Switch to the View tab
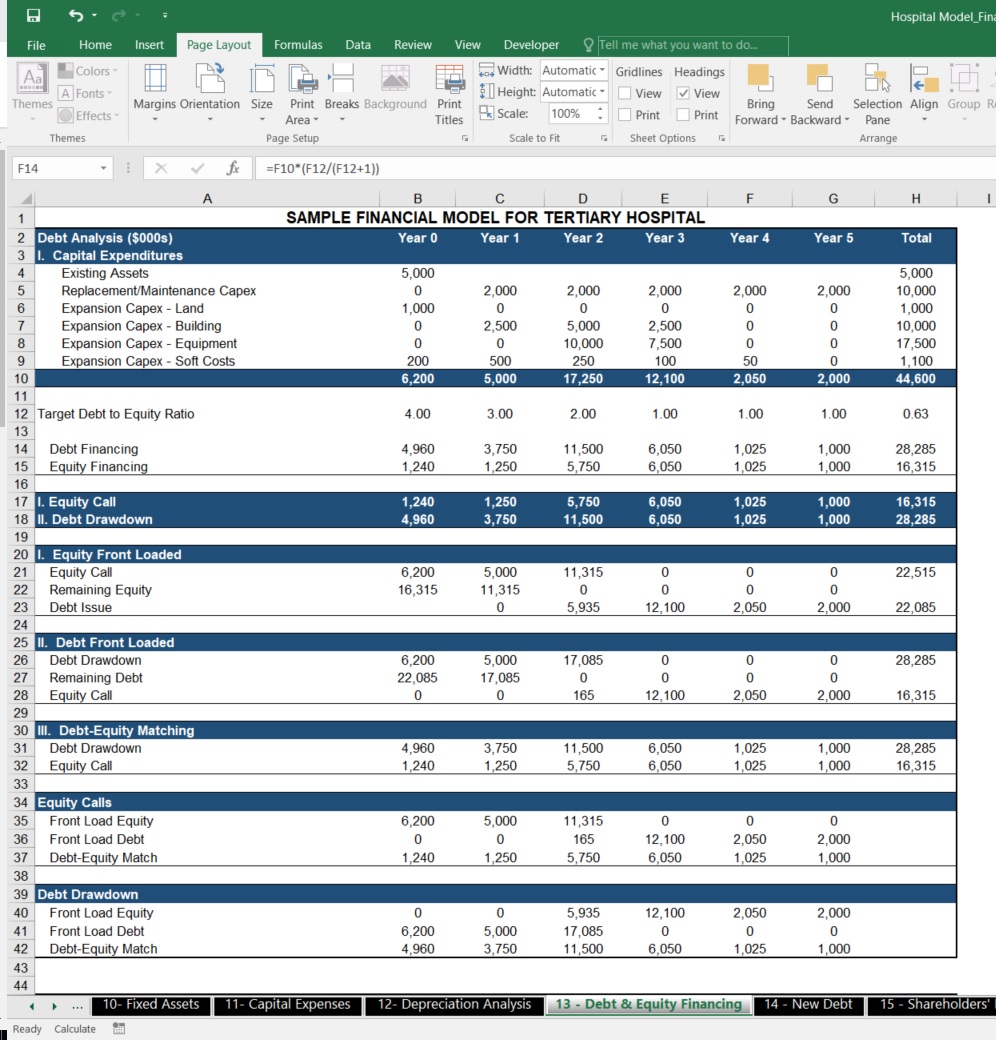This screenshot has height=1040, width=996. pos(467,45)
